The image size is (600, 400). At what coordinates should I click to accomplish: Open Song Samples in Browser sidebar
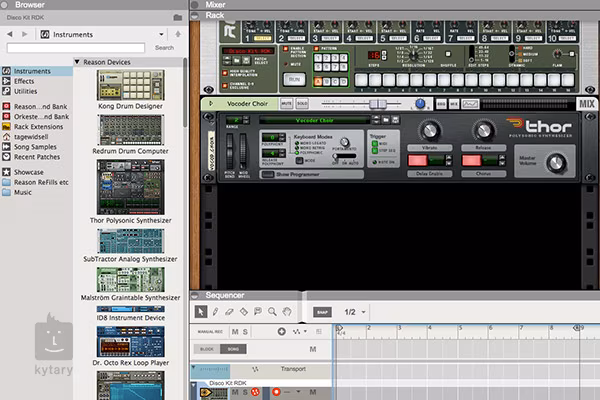35,147
